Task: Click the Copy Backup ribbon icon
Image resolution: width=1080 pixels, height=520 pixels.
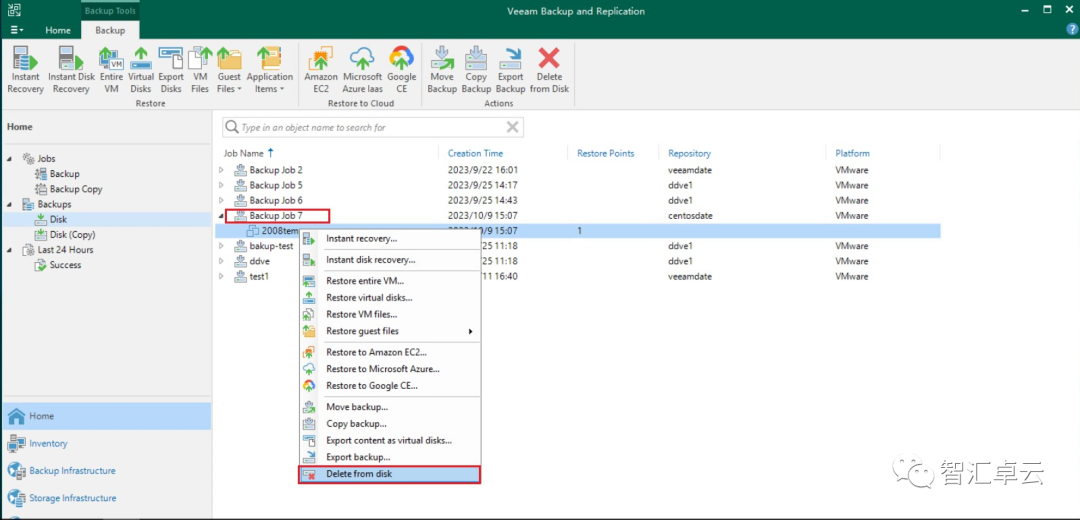Action: 475,70
